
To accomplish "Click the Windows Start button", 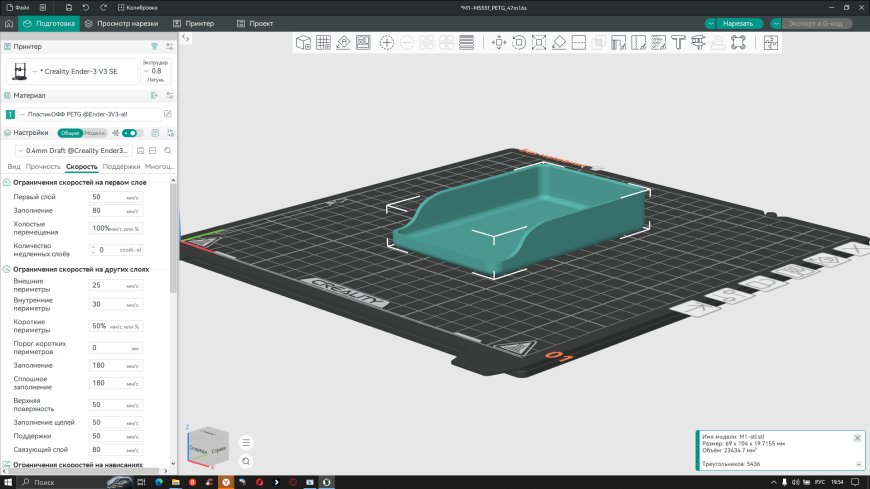I will tap(8, 482).
